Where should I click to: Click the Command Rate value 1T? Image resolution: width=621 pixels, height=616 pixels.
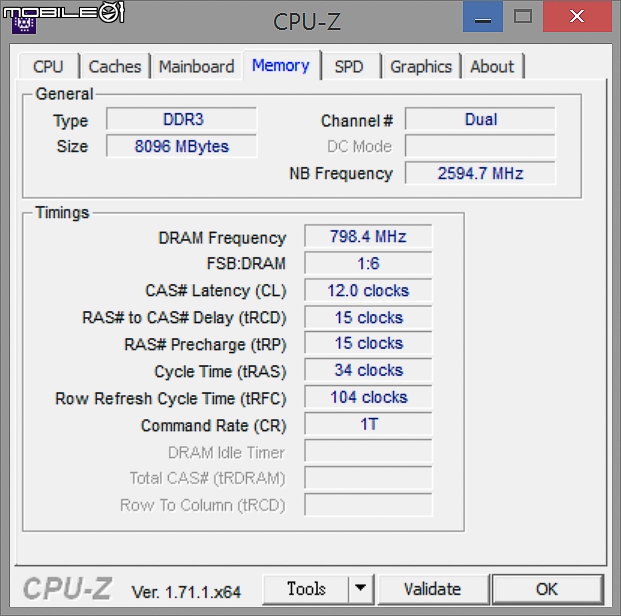[x=368, y=424]
